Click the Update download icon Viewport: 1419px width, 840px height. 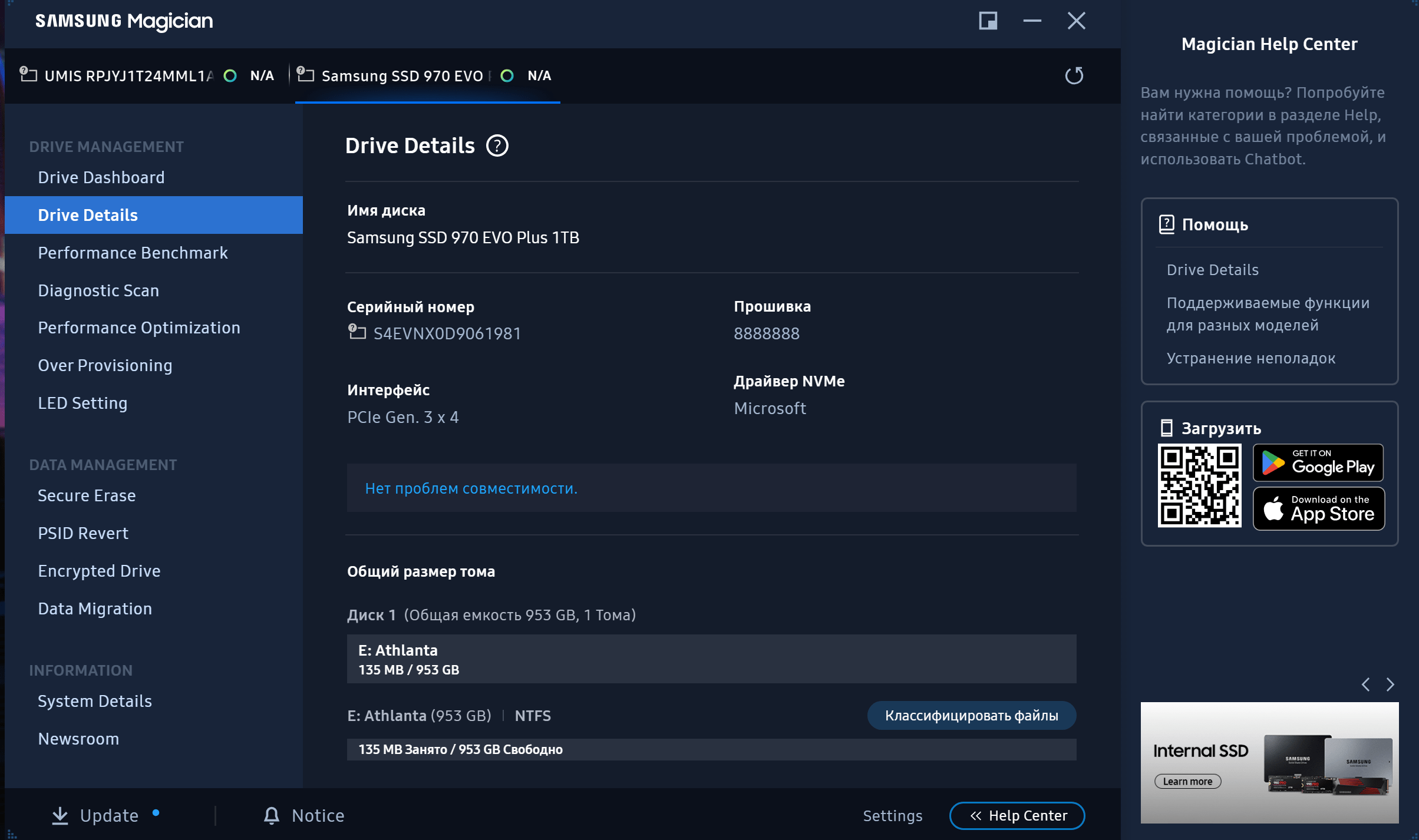[x=60, y=815]
